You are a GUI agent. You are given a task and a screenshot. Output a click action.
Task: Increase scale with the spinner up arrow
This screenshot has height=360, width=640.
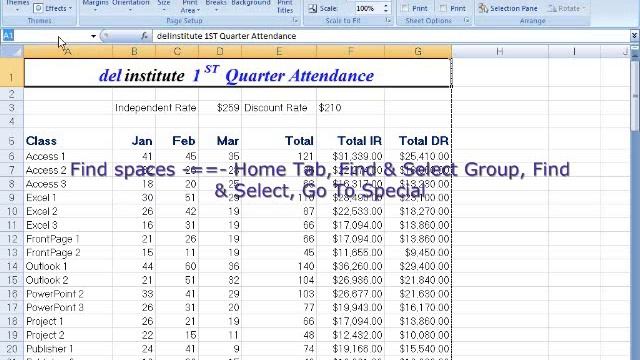tap(386, 6)
